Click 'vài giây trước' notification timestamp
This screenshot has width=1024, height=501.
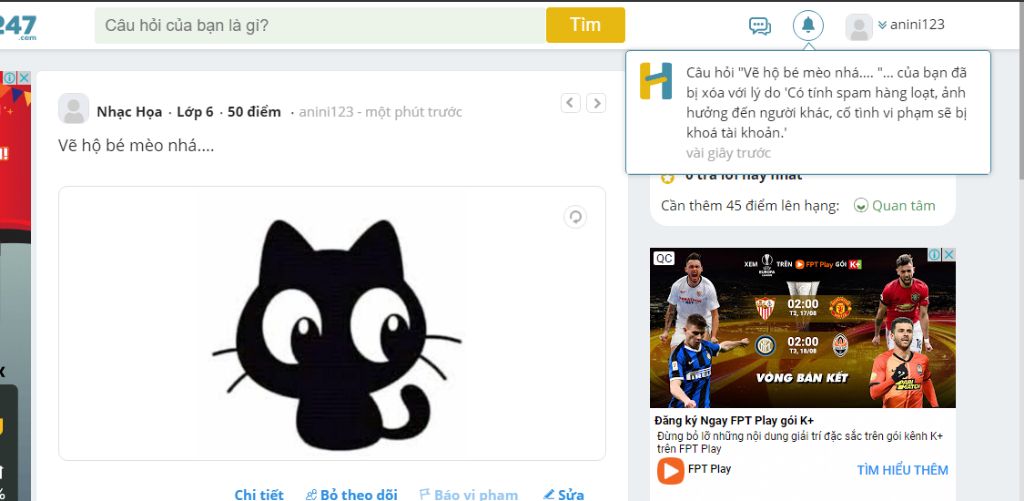(x=728, y=153)
